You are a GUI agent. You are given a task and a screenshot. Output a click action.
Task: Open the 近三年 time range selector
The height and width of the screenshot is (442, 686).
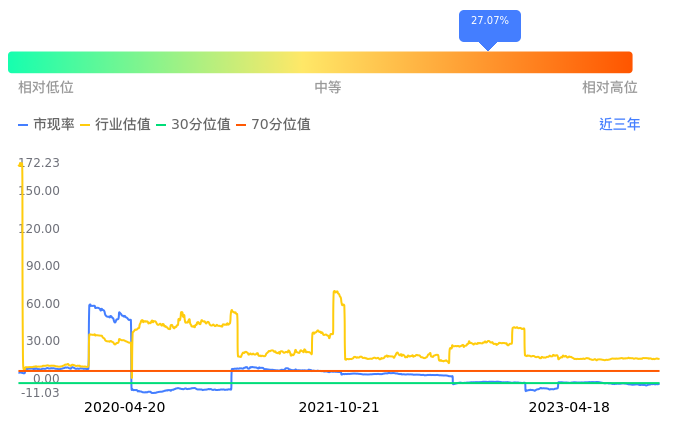coord(619,125)
